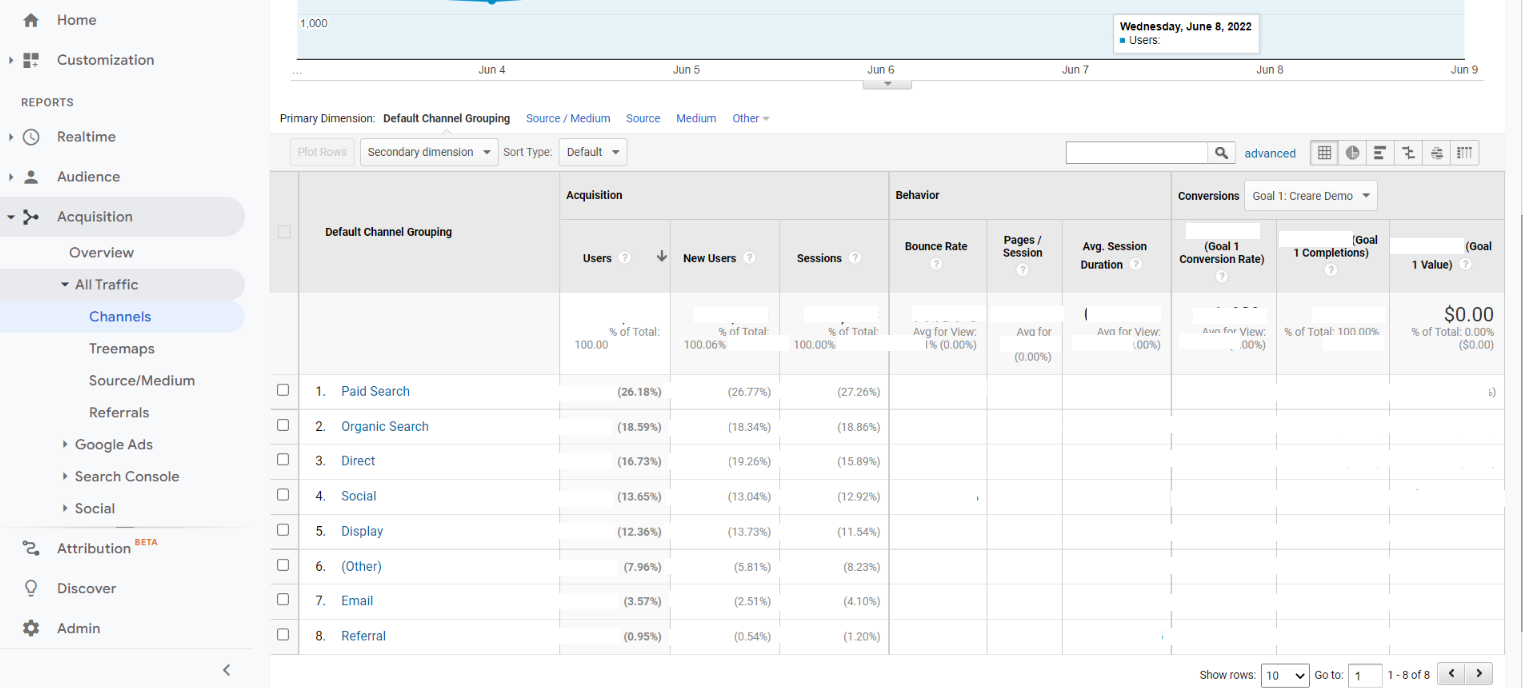
Task: Switch to Comparison view icon
Action: coord(1408,153)
